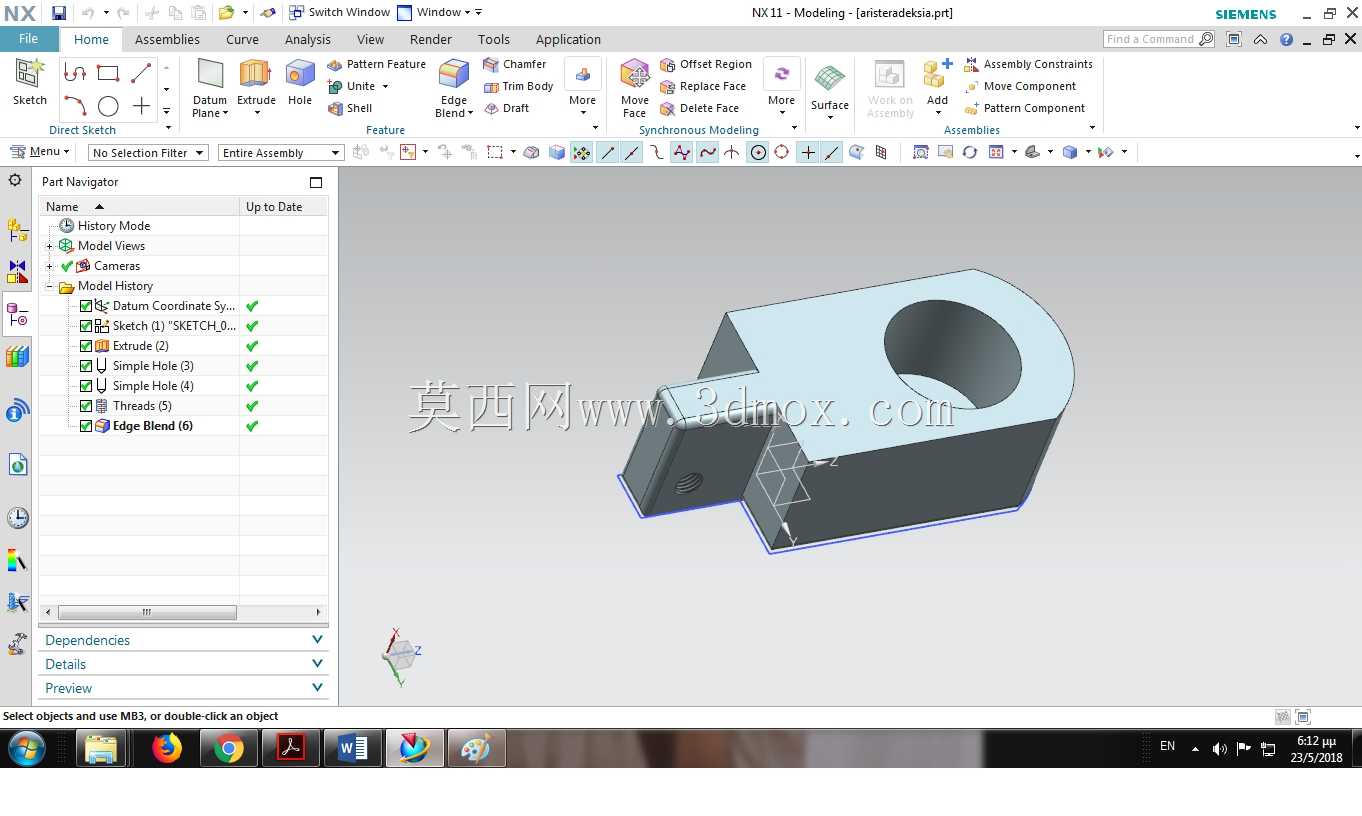Add a component to assembly
Image resolution: width=1362 pixels, height=816 pixels.
pyautogui.click(x=937, y=83)
